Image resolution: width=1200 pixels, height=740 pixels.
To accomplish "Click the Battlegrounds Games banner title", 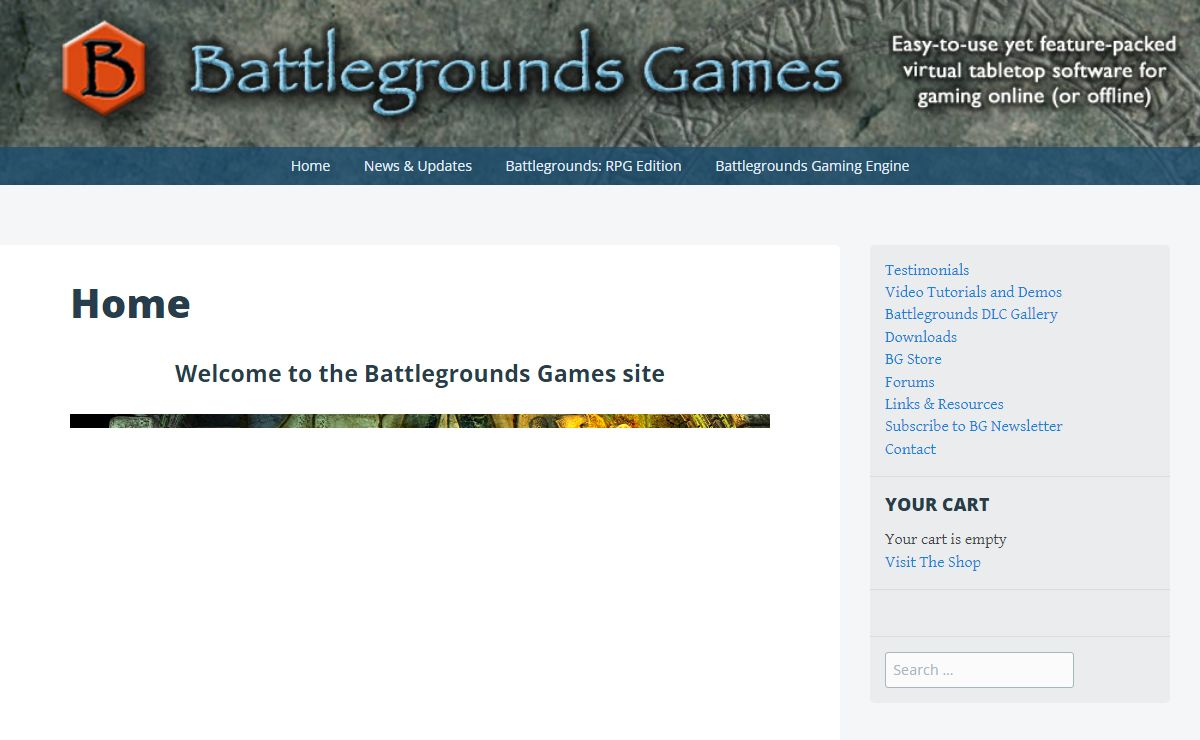I will coord(516,72).
